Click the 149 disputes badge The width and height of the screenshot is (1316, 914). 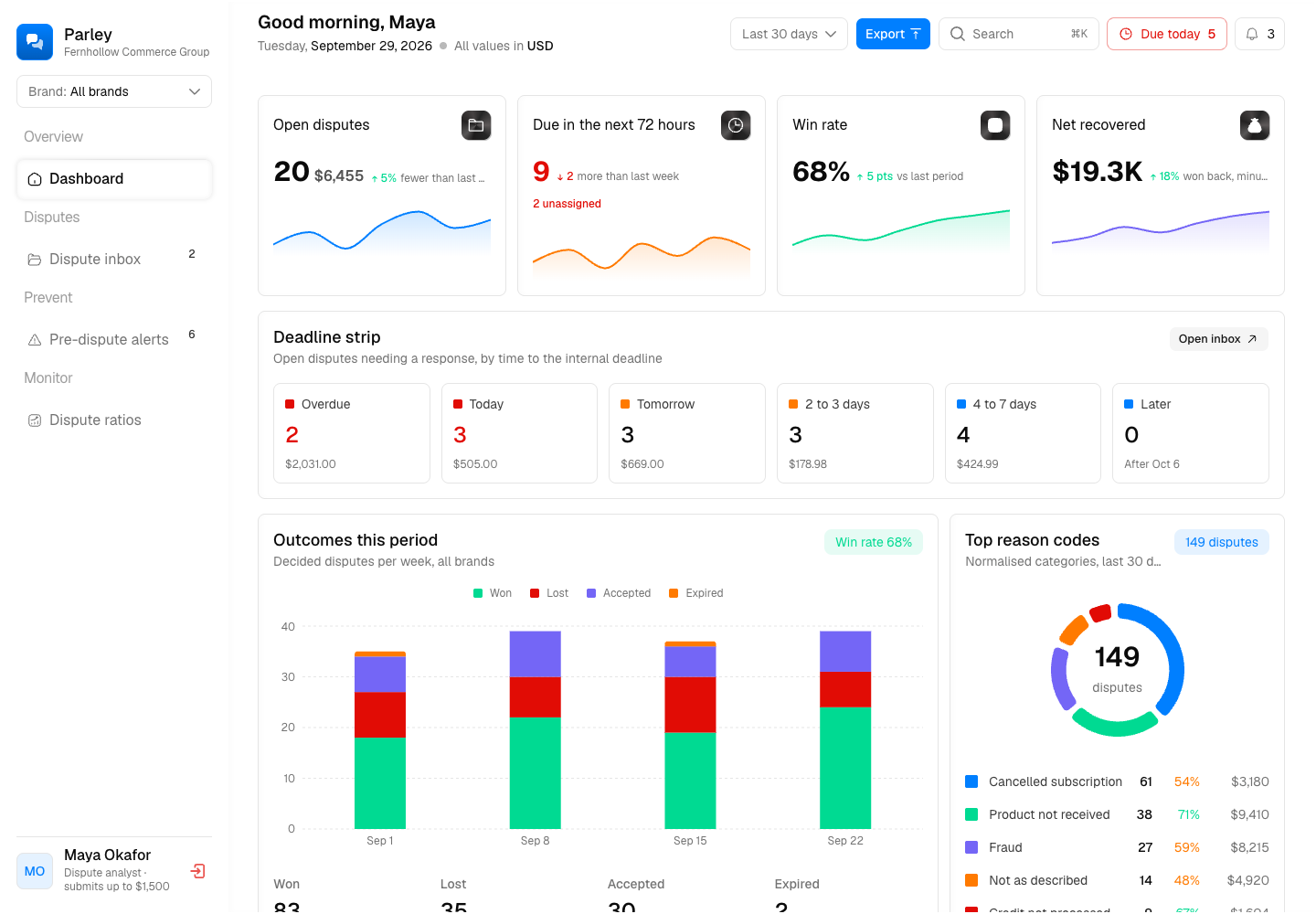pyautogui.click(x=1222, y=542)
